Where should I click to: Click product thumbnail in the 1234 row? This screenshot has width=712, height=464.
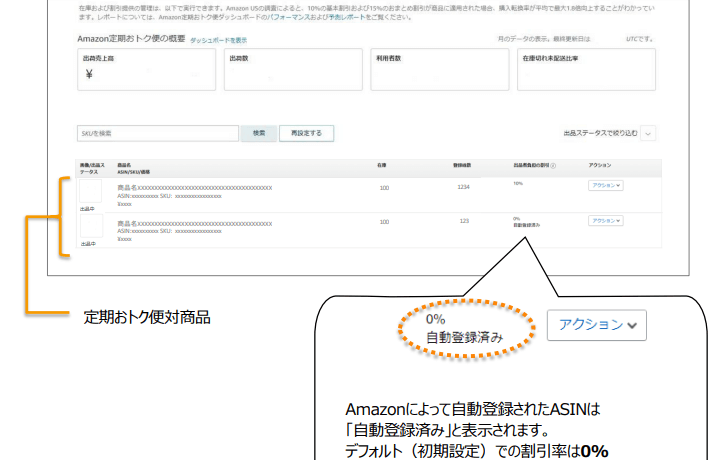click(x=90, y=191)
